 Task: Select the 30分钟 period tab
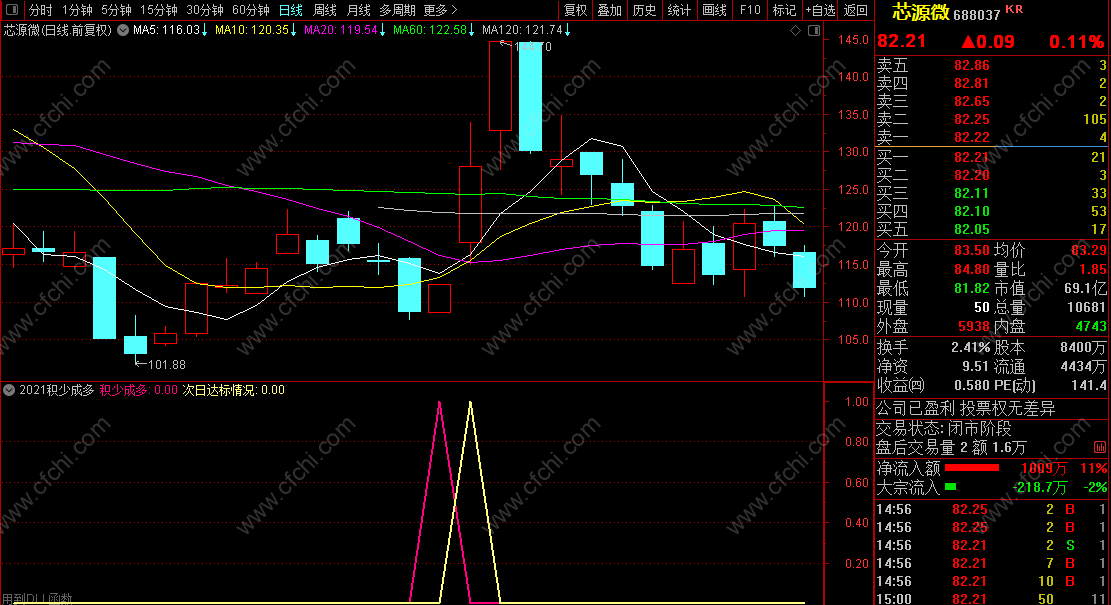pyautogui.click(x=205, y=10)
